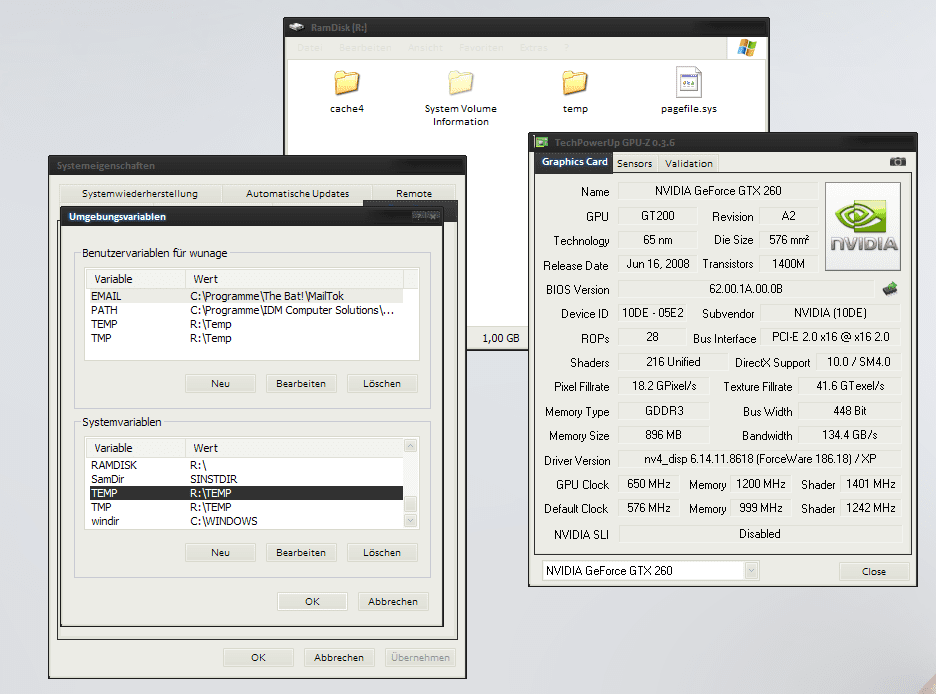Click Neu under Benutzervariablen

(220, 384)
